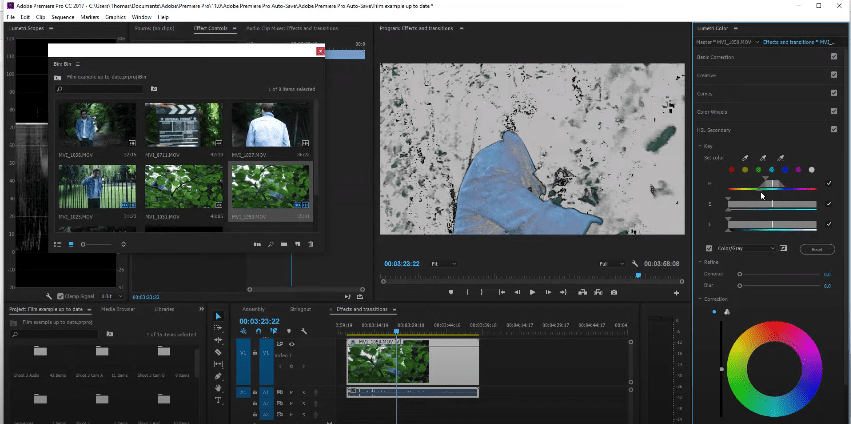Click the Lift button in Program monitor
The width and height of the screenshot is (851, 424).
[x=583, y=292]
